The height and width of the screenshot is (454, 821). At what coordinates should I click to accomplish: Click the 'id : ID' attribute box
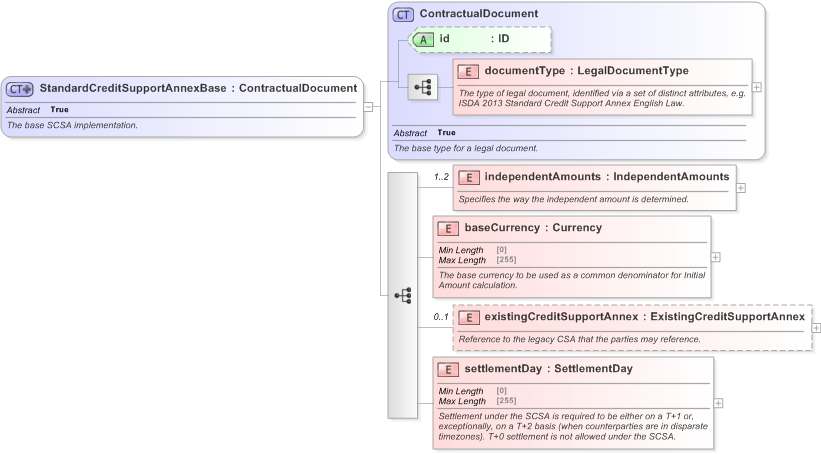pos(480,39)
